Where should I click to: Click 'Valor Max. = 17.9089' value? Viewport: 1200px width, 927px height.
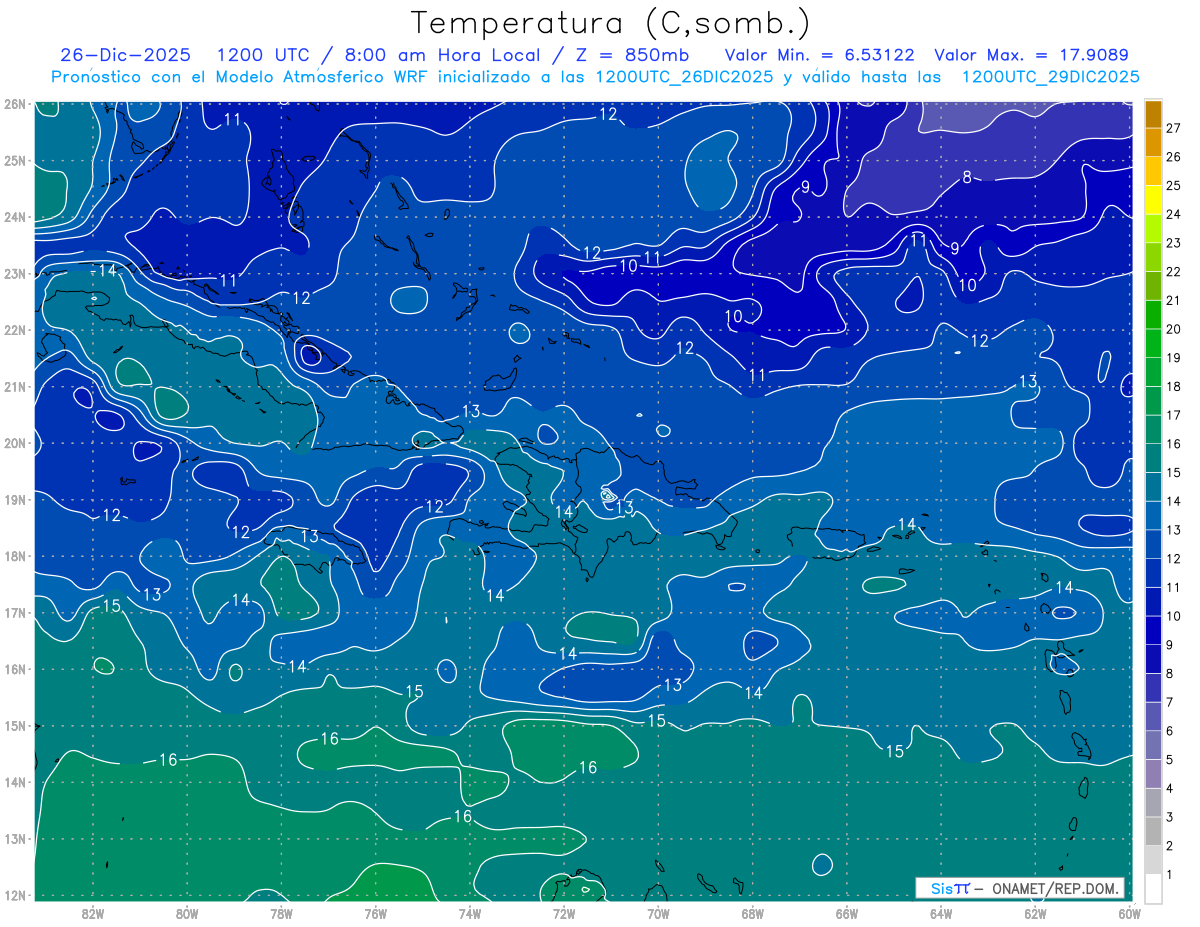pos(1031,55)
